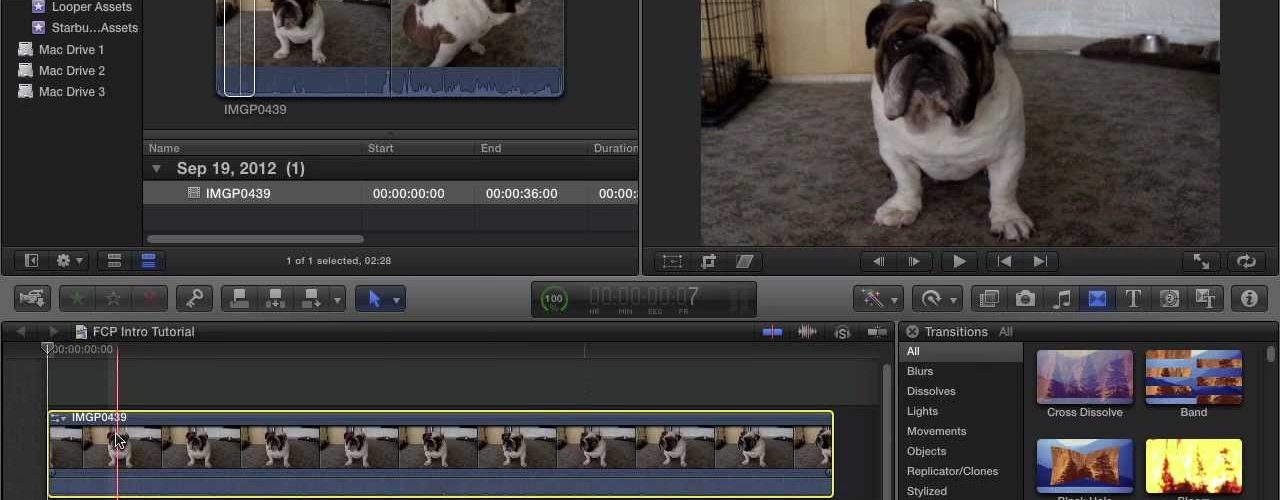Play the clip in the viewer
1280x500 pixels.
959,261
